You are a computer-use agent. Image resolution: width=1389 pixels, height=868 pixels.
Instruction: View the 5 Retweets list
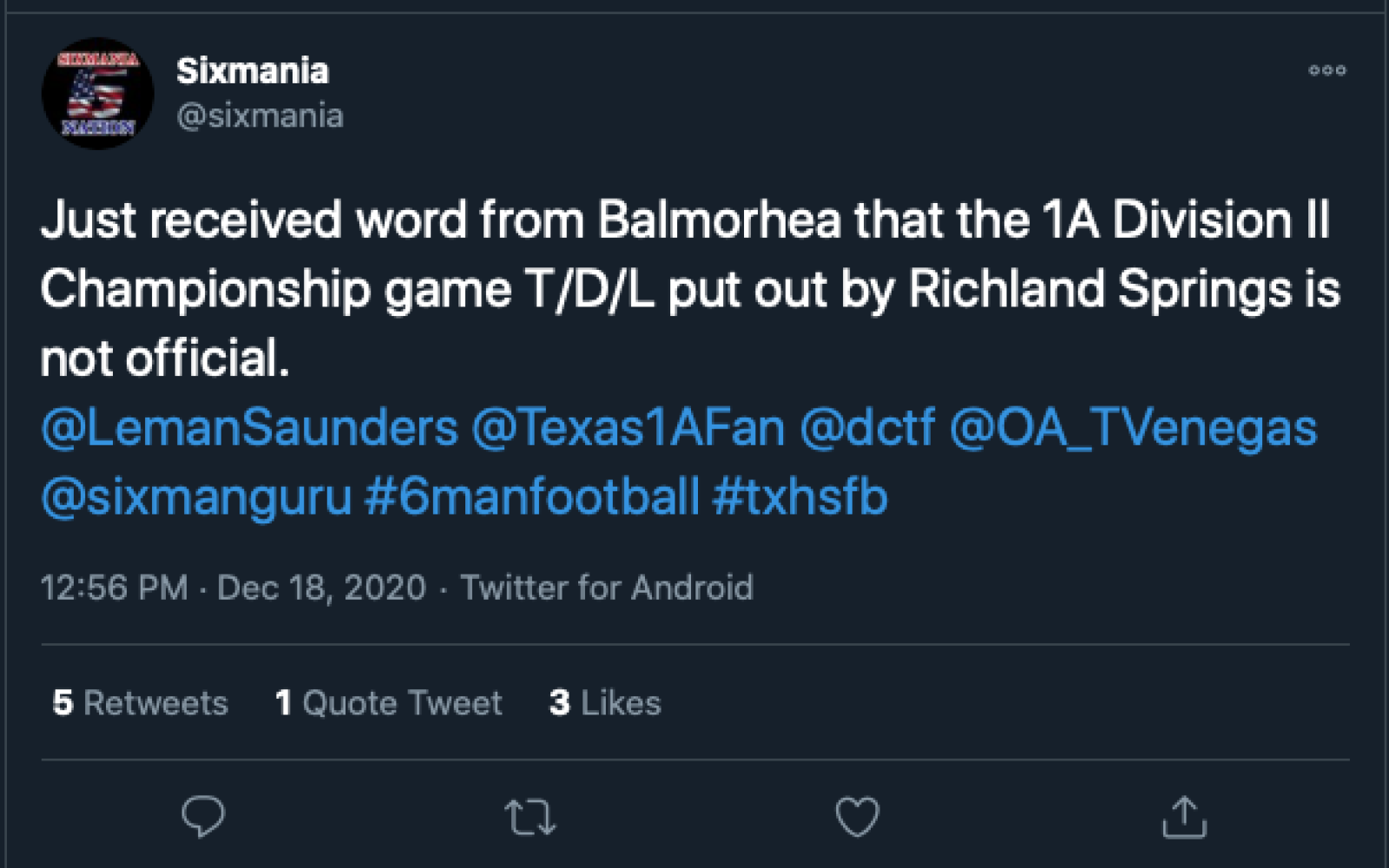click(139, 703)
